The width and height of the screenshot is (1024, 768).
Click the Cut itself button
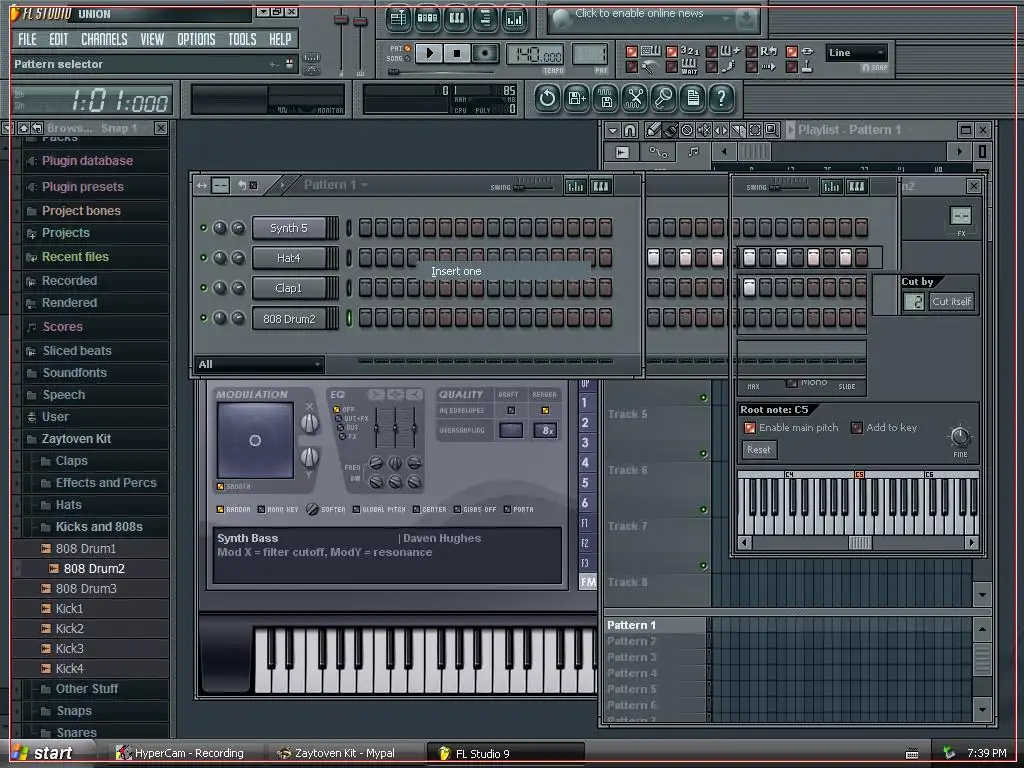952,301
